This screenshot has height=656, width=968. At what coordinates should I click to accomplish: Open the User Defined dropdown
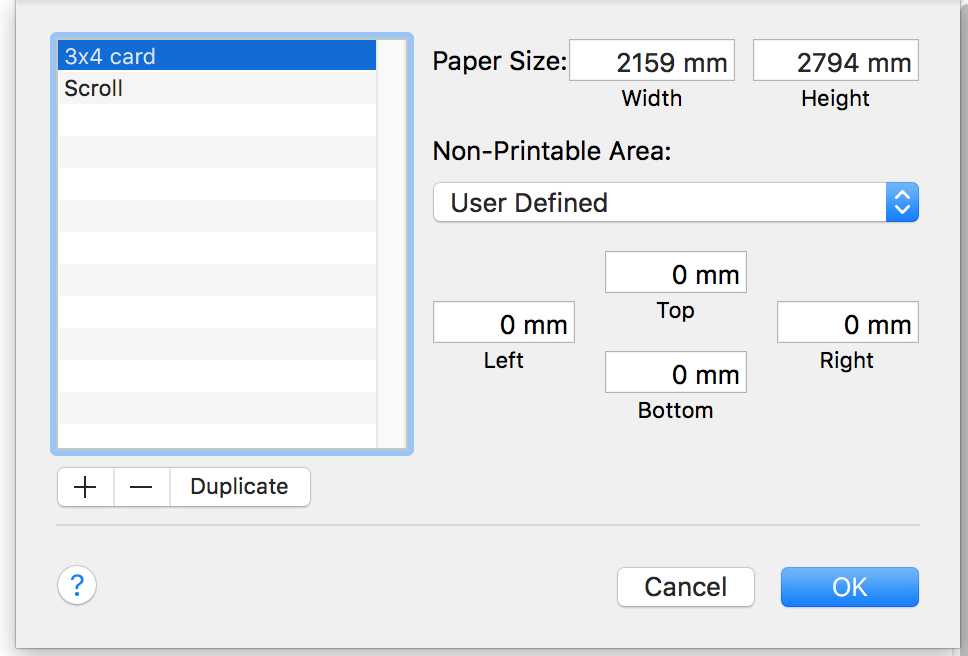[x=660, y=203]
